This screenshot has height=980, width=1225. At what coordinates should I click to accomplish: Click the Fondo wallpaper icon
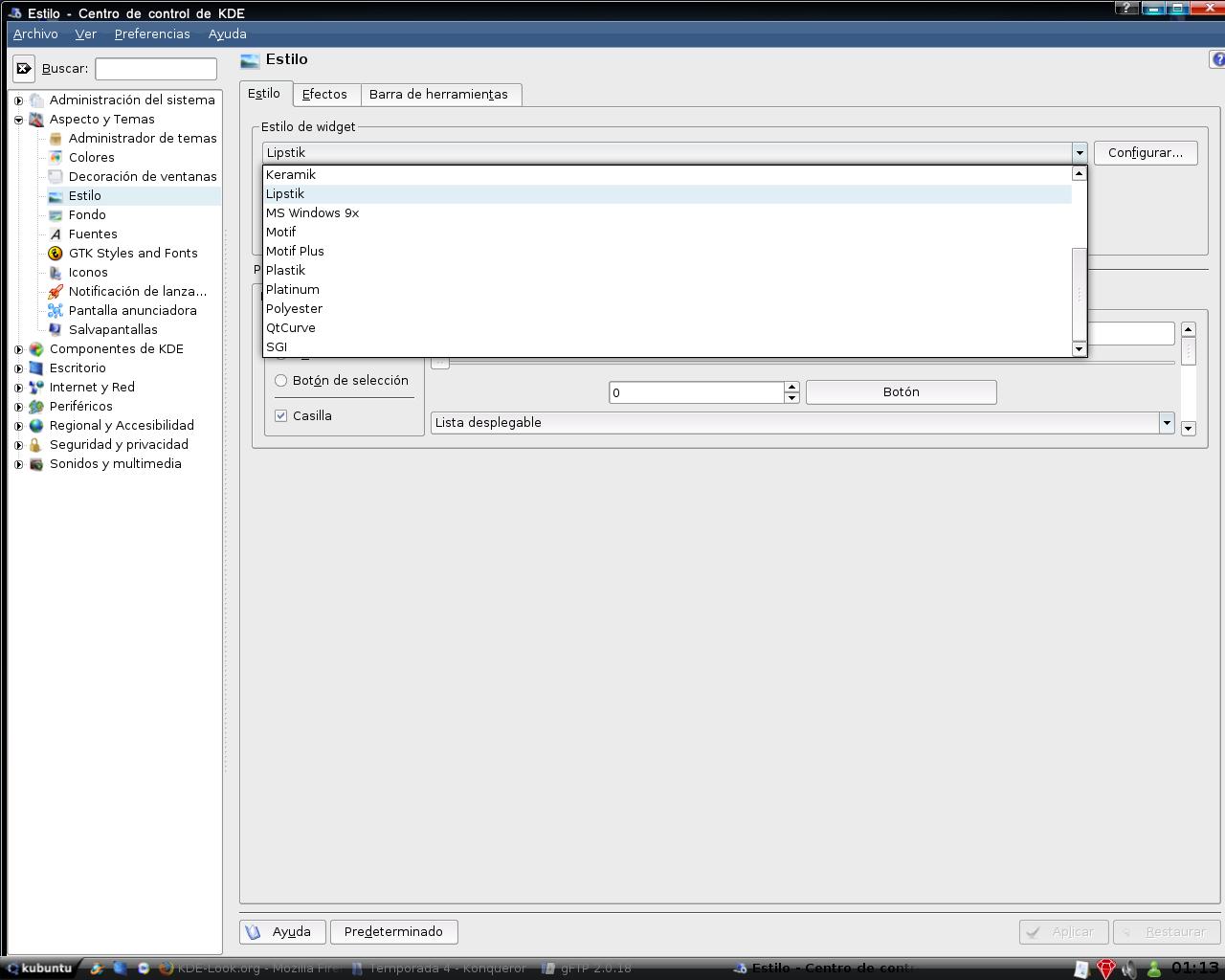point(56,215)
